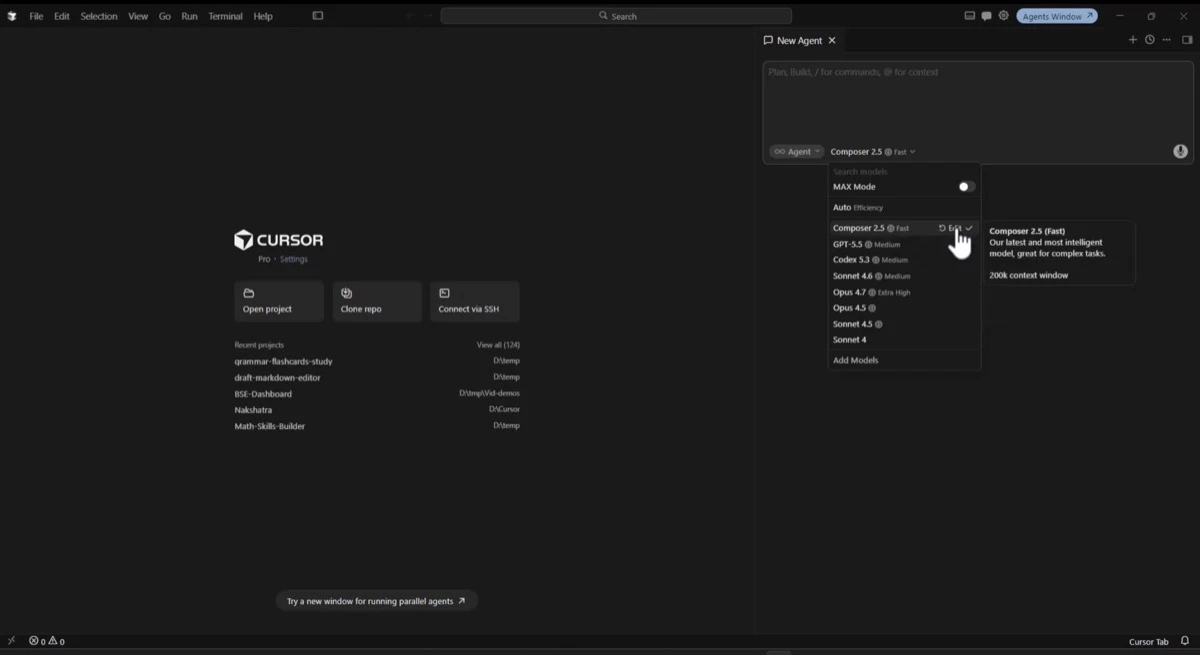Toggle the bottom panel layout icon
Image resolution: width=1200 pixels, height=655 pixels.
(969, 16)
